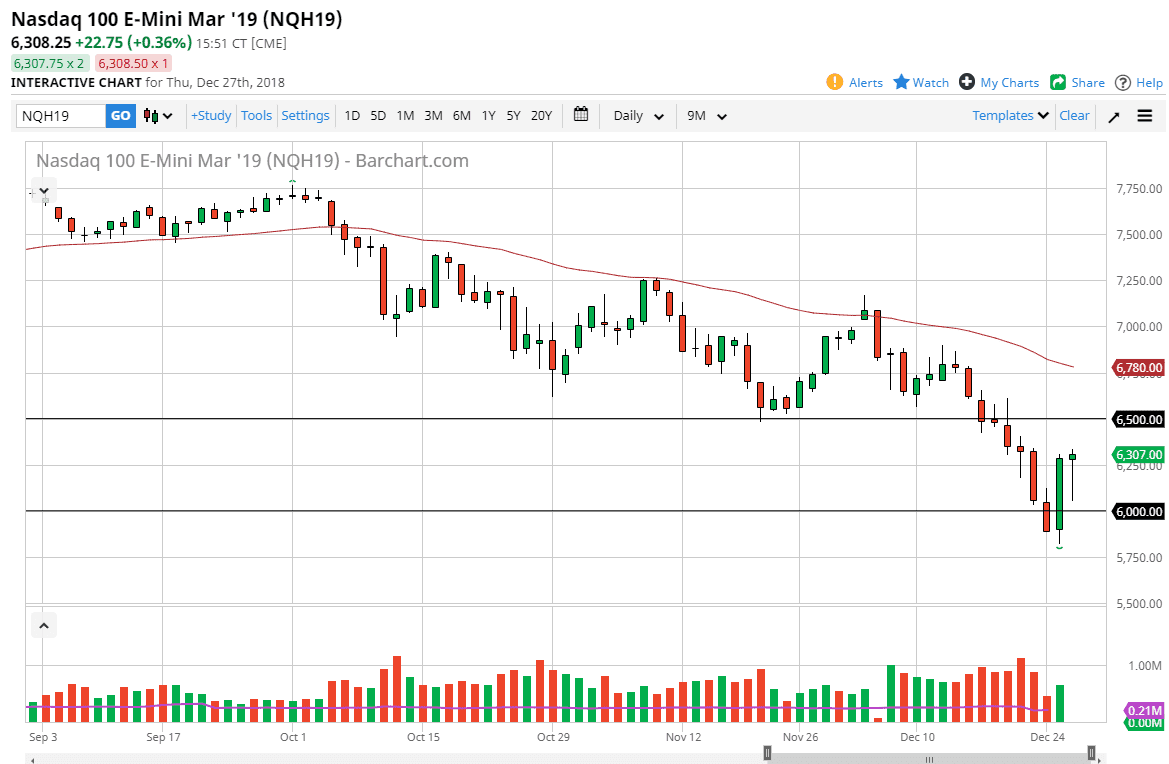1169x764 pixels.
Task: Open the Alerts panel via the orange alert icon
Action: tap(835, 82)
